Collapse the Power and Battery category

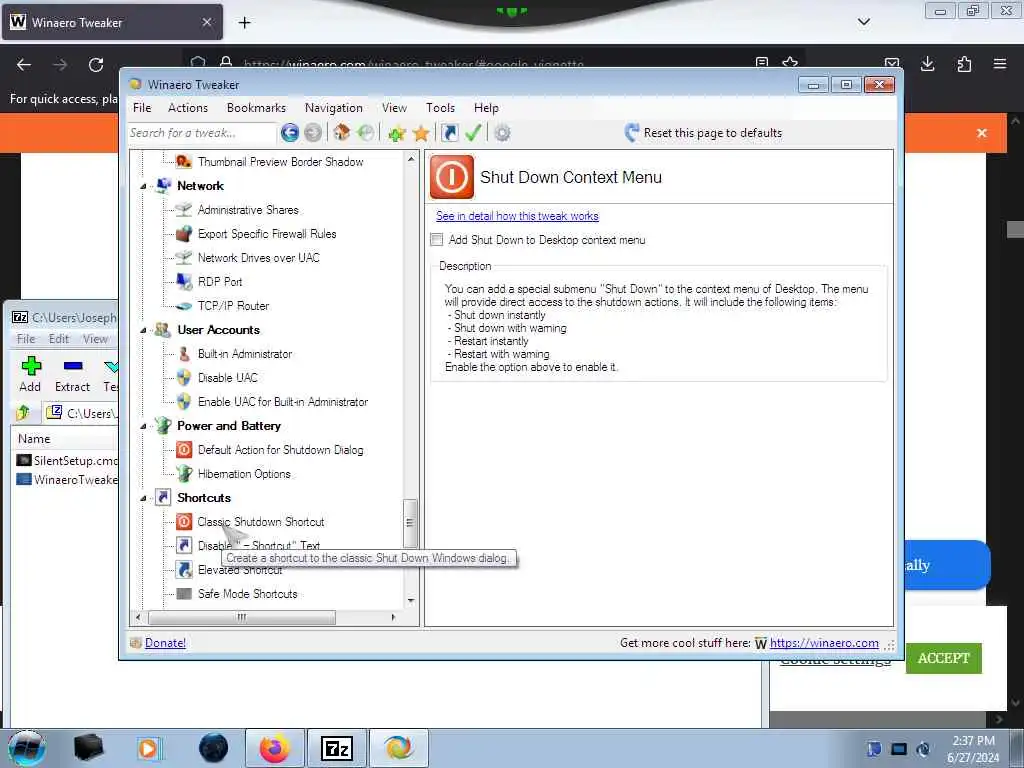click(144, 426)
